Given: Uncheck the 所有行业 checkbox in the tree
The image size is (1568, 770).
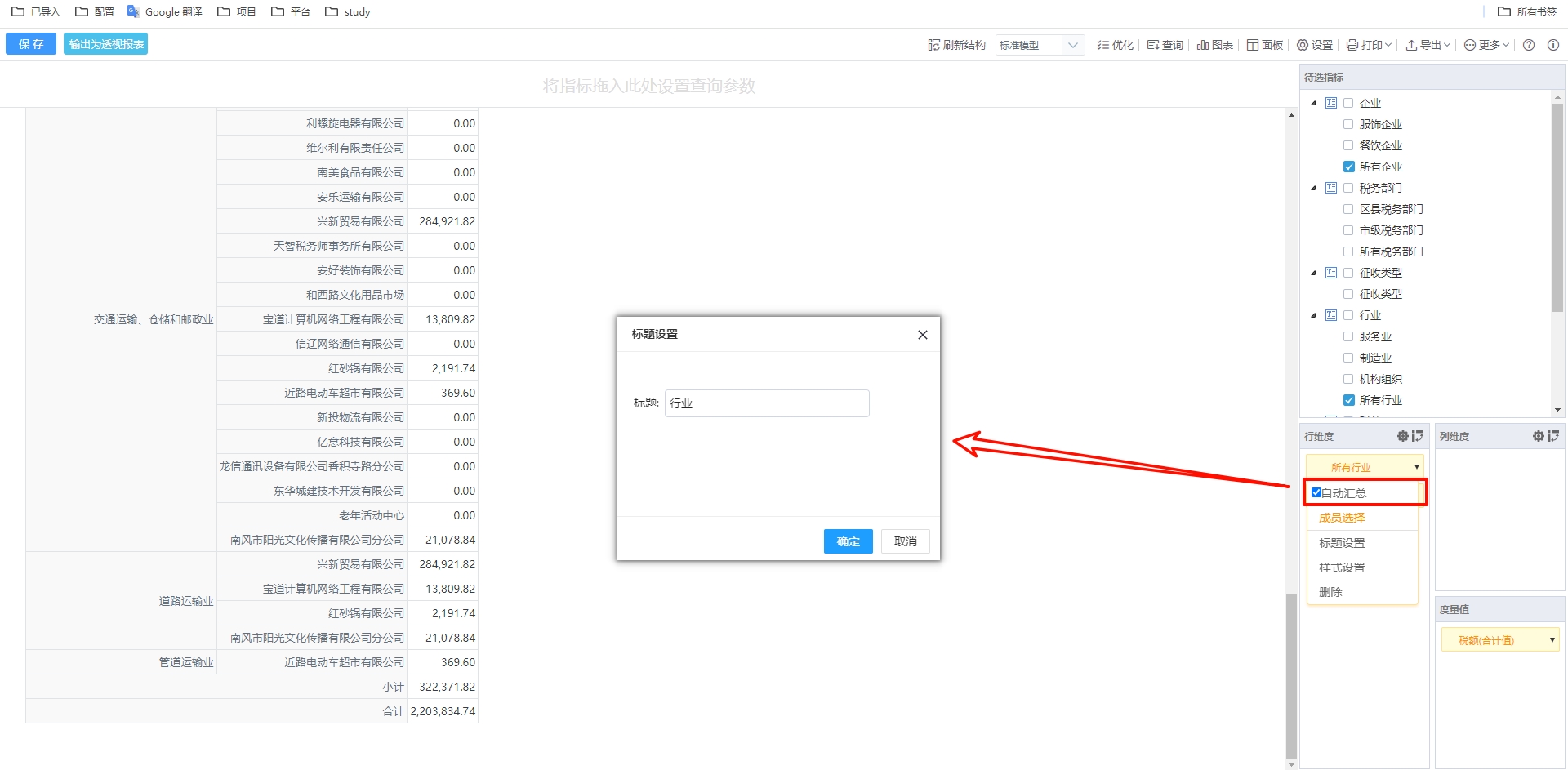Looking at the screenshot, I should click(x=1348, y=400).
